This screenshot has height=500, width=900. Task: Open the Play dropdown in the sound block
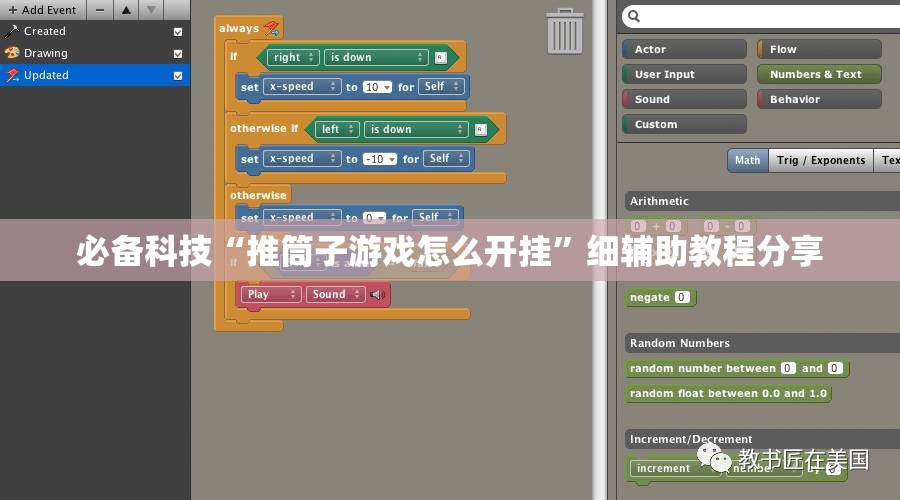(271, 294)
